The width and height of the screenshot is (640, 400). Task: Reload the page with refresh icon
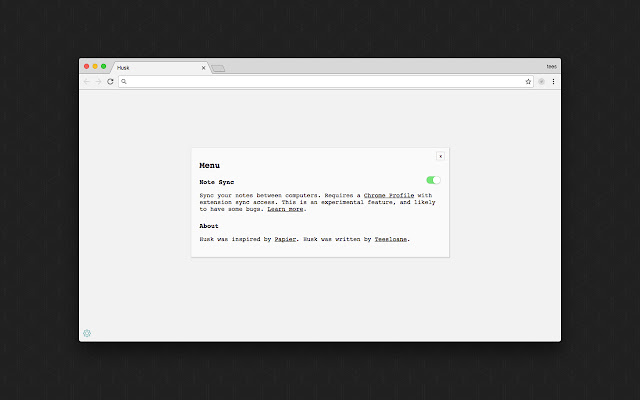pos(110,82)
